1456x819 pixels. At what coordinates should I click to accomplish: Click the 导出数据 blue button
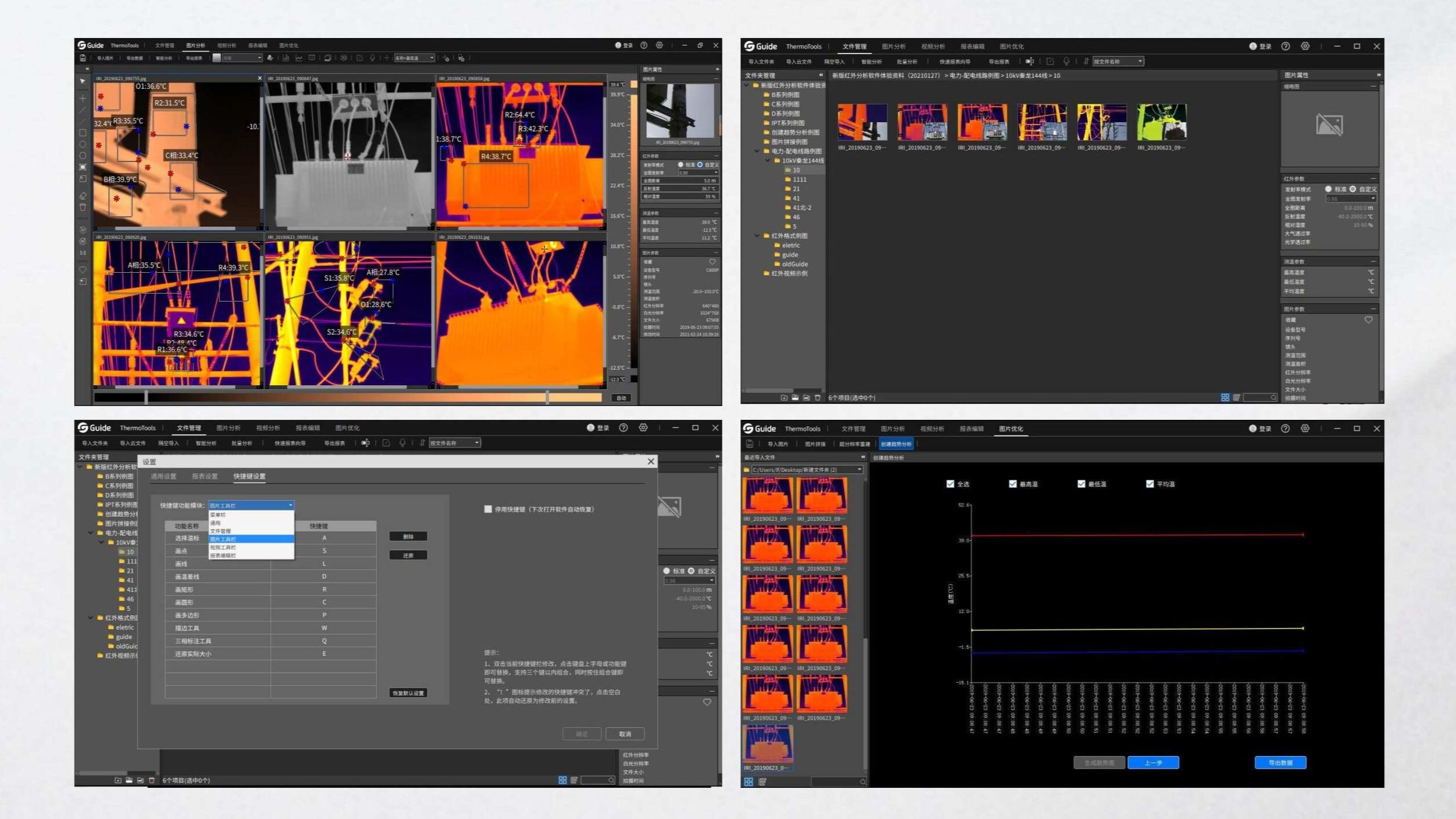coord(1280,762)
